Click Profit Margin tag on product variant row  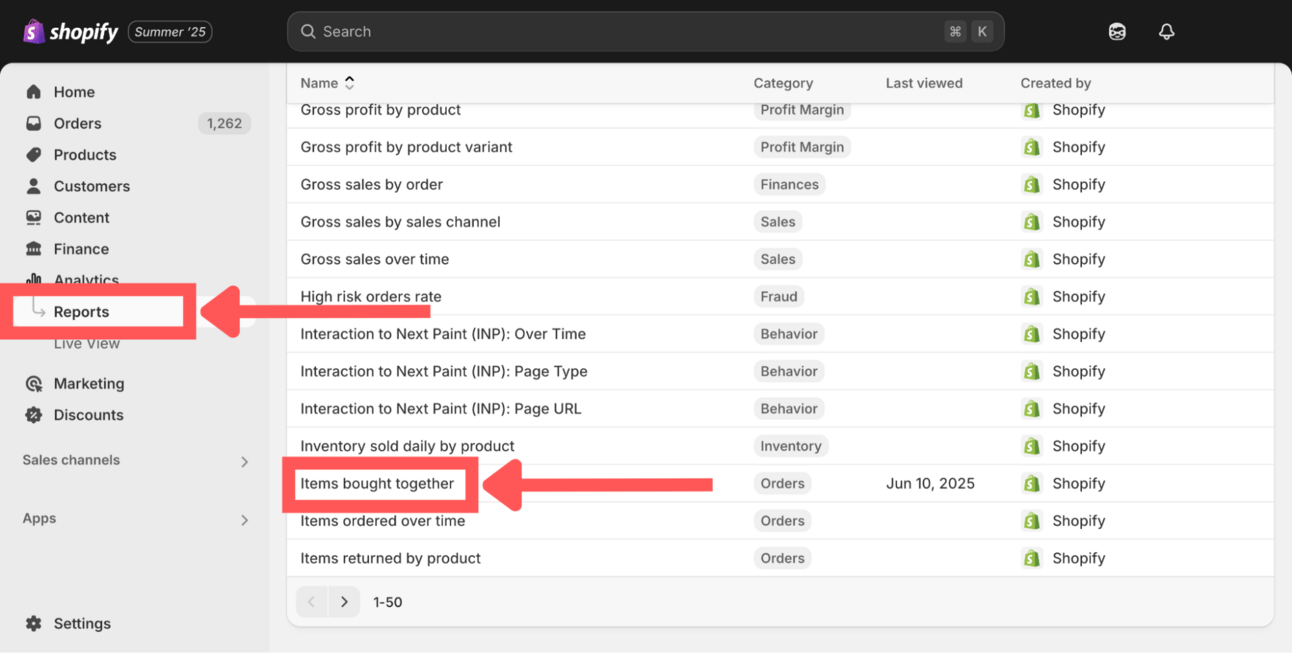click(x=802, y=147)
